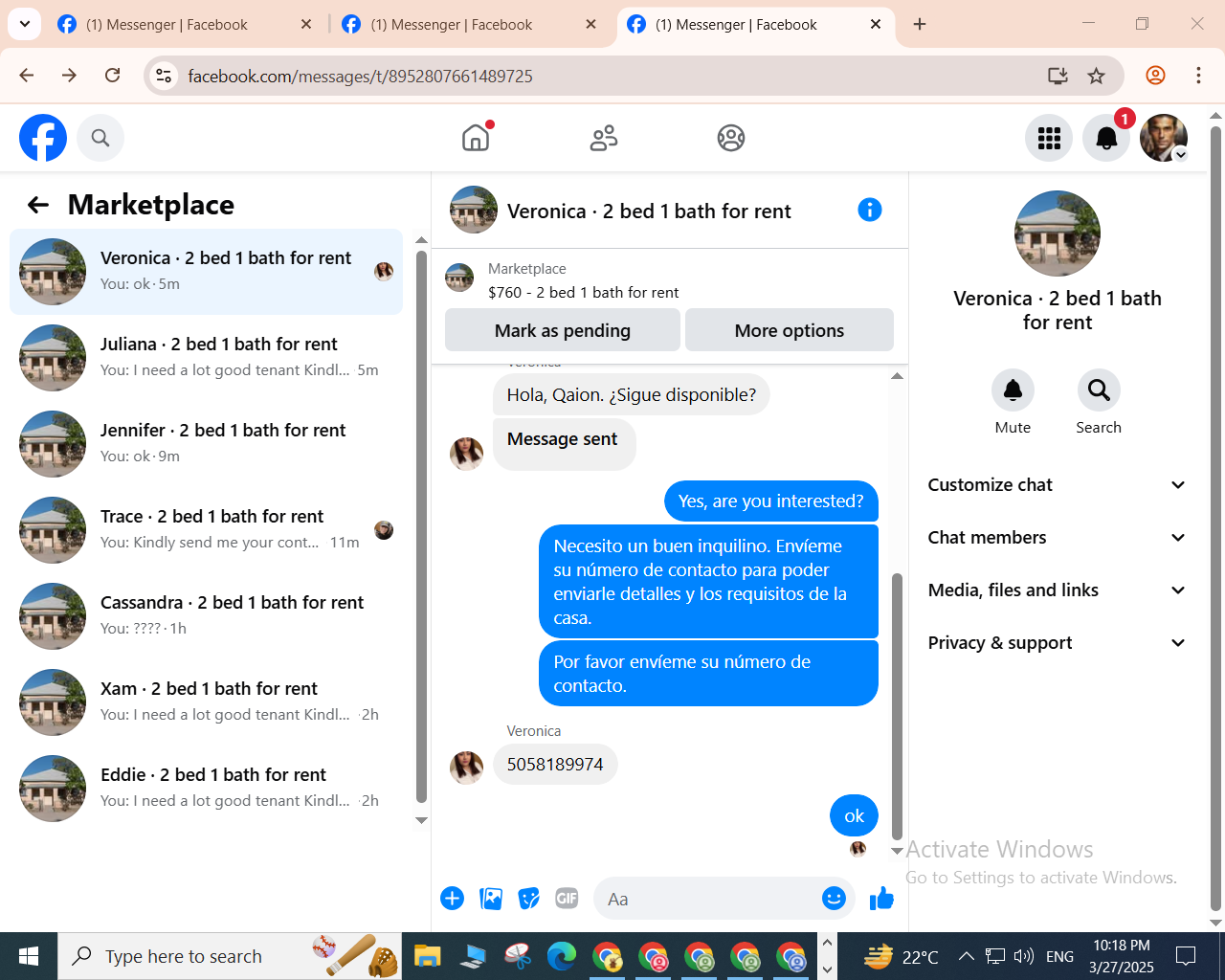Open the Xam conversation
Image resolution: width=1225 pixels, height=980 pixels.
pyautogui.click(x=206, y=702)
